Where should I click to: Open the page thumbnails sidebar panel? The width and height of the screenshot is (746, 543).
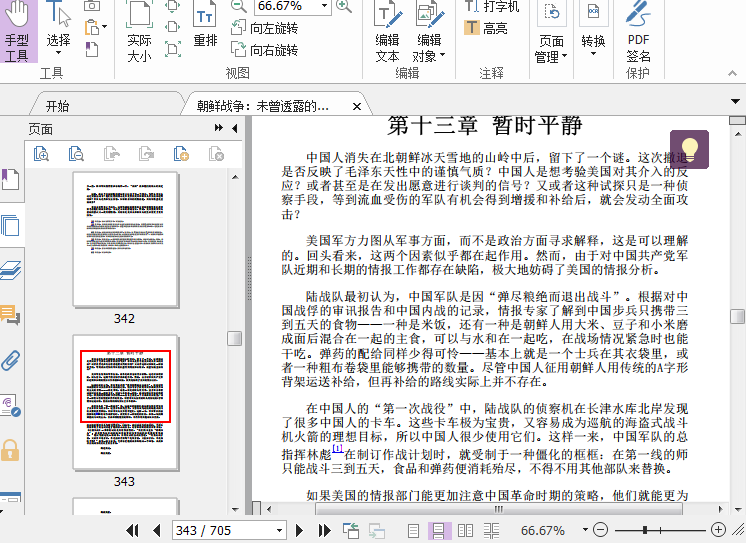[x=10, y=225]
